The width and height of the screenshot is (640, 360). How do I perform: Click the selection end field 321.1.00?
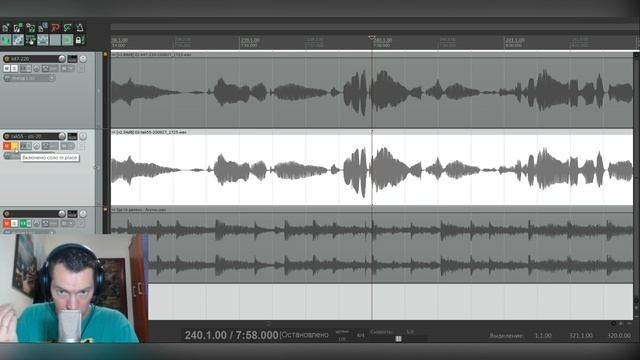581,335
